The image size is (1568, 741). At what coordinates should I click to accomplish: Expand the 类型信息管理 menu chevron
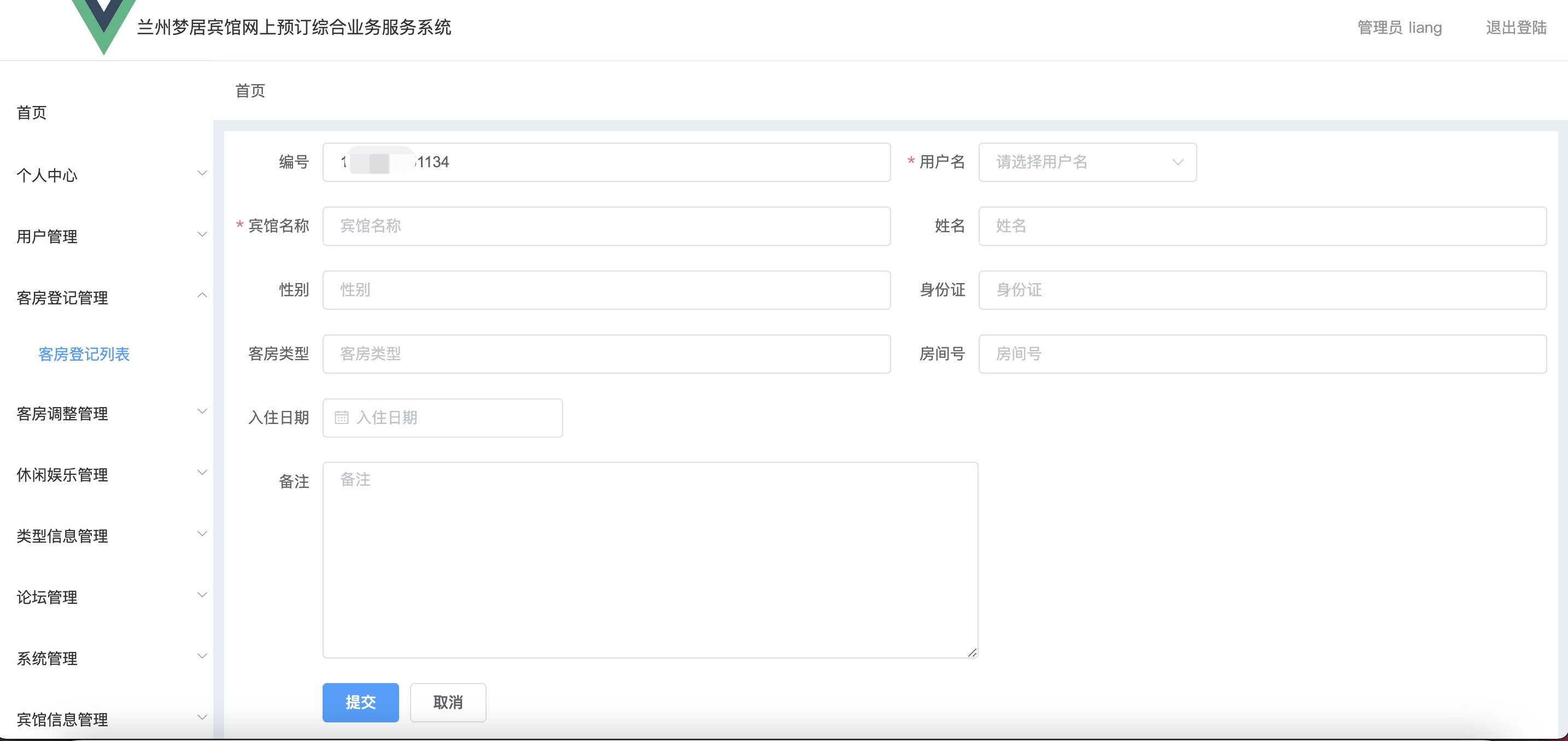(x=202, y=534)
